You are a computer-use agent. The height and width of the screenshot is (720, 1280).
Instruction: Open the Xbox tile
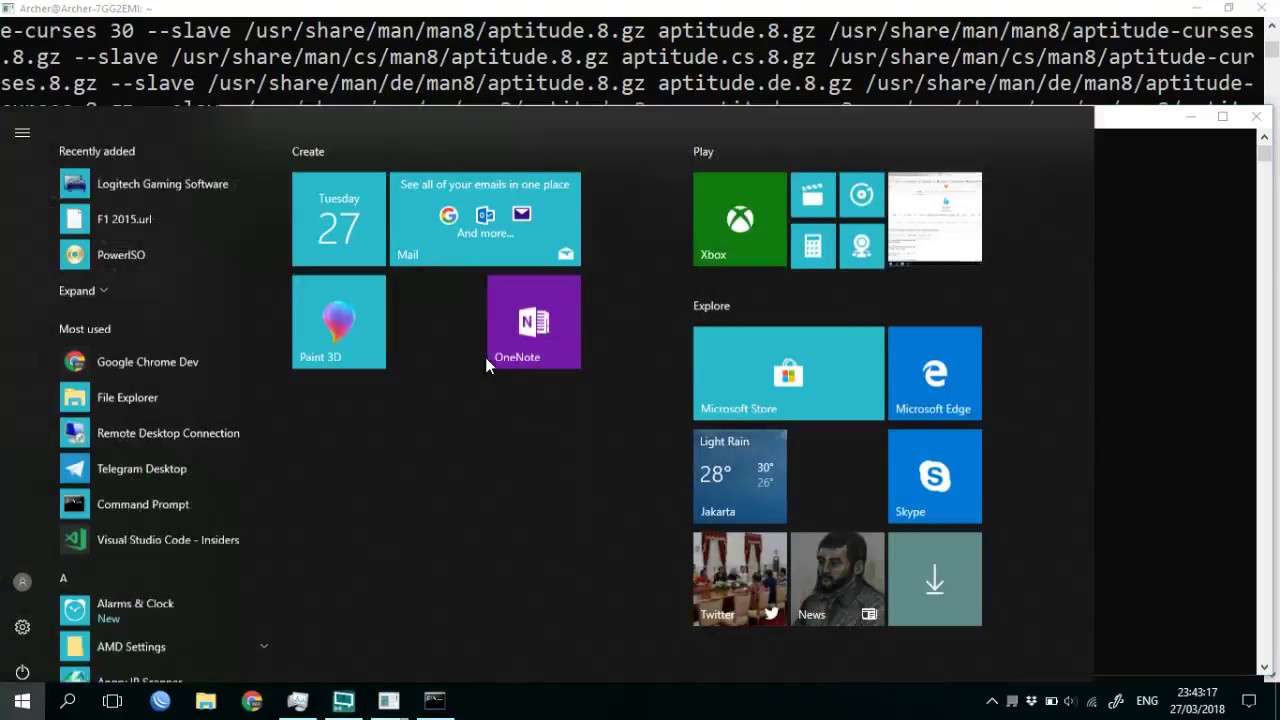pyautogui.click(x=740, y=219)
